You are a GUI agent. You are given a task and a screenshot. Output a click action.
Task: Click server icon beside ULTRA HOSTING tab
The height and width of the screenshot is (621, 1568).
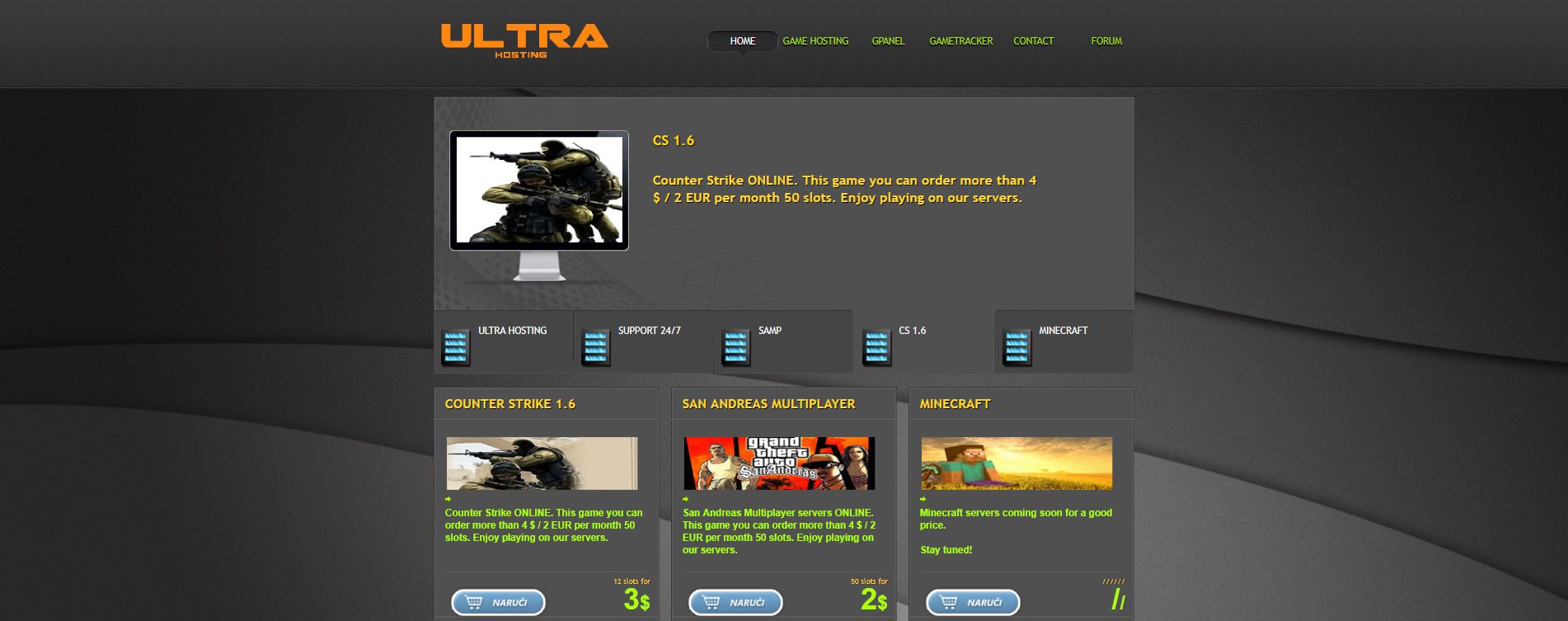pyautogui.click(x=455, y=347)
